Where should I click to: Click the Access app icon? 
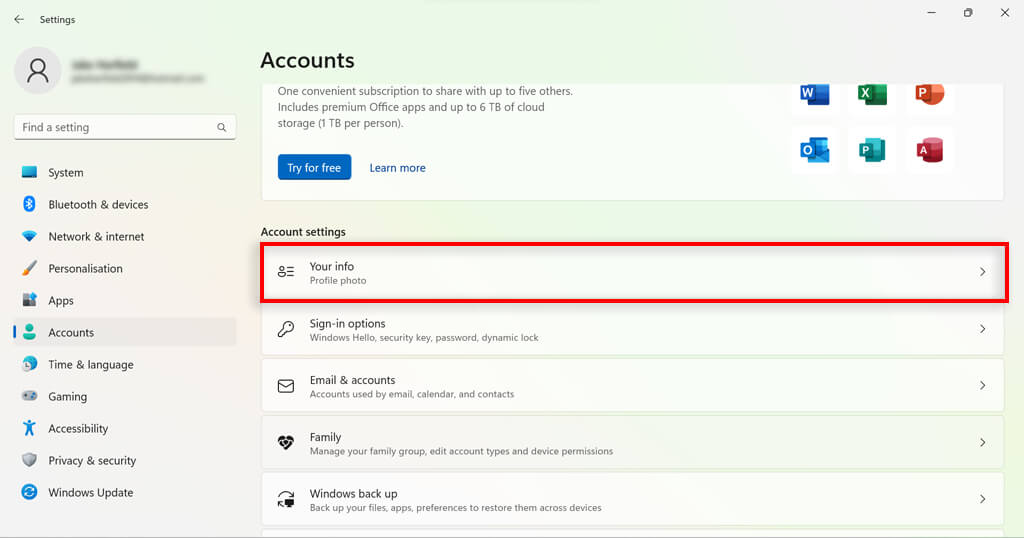point(929,150)
